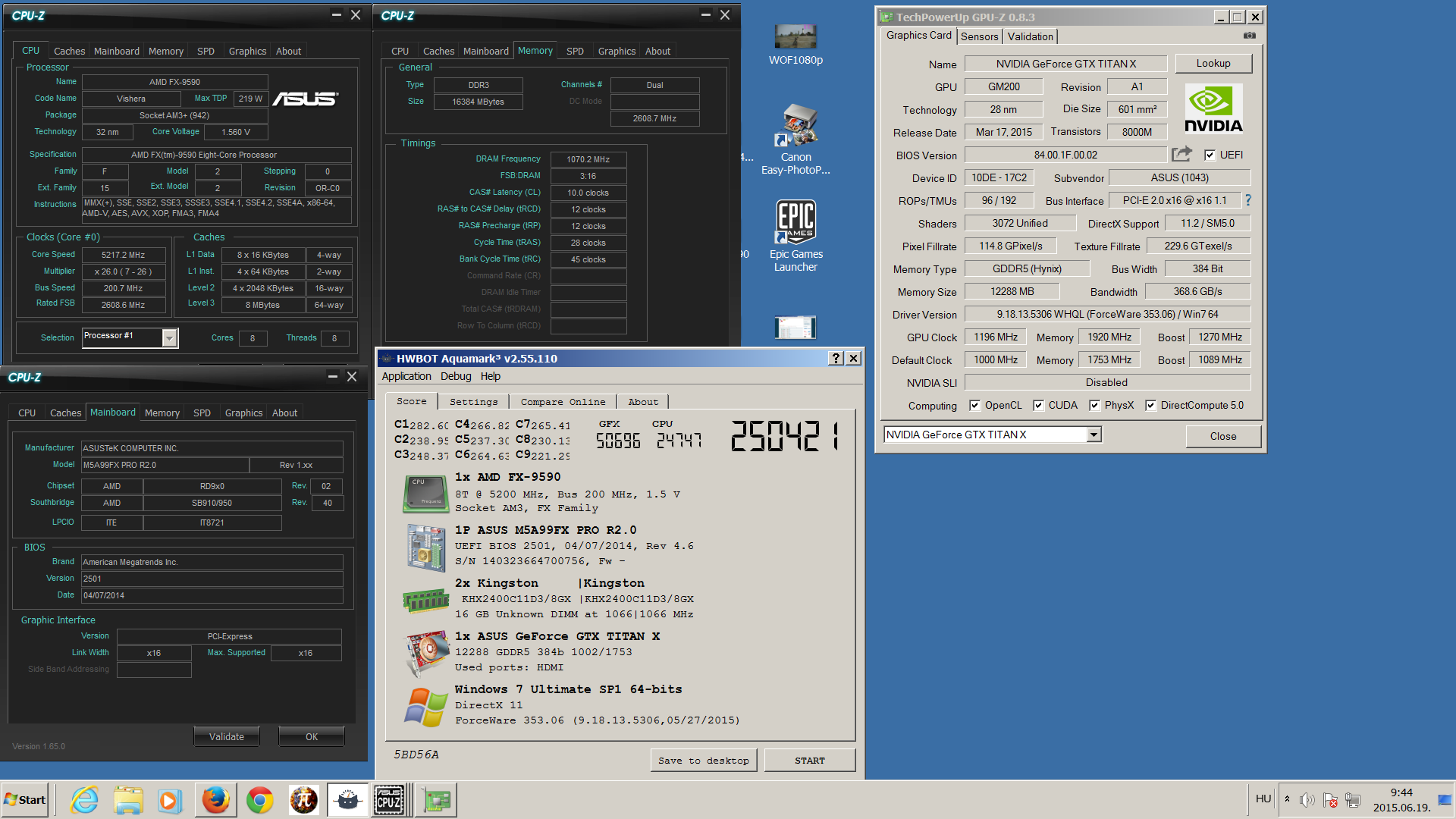Toggle the DirectCompute 5.0 checkbox
1456x819 pixels.
tap(1150, 405)
